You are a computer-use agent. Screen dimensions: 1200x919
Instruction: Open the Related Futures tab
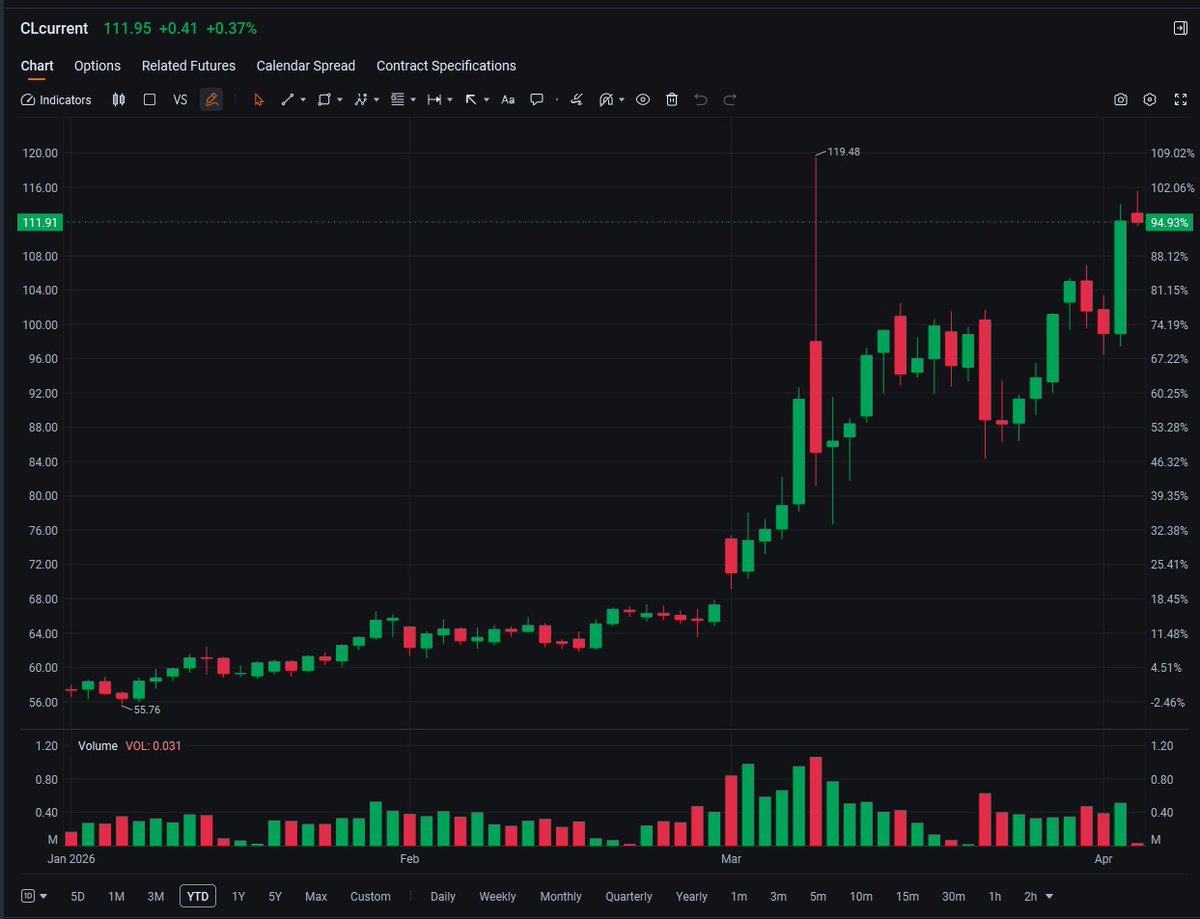(189, 66)
